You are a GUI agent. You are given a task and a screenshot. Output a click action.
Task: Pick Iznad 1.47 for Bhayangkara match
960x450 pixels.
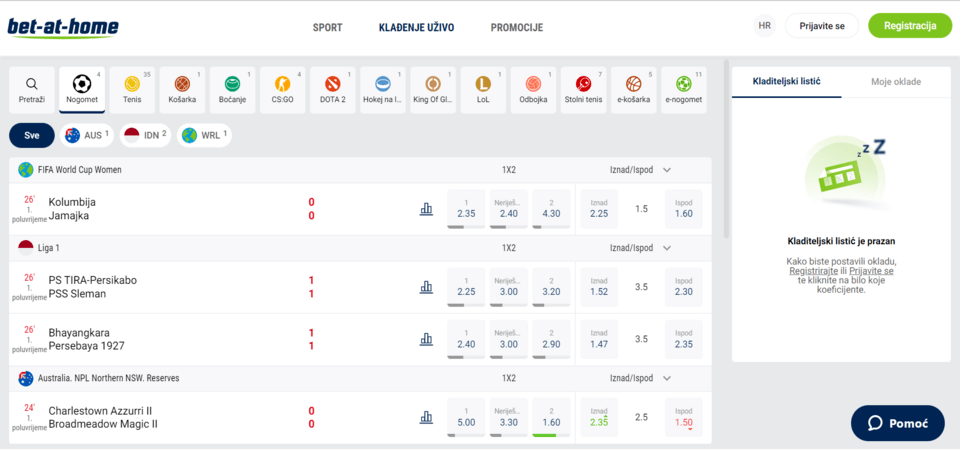pyautogui.click(x=599, y=340)
